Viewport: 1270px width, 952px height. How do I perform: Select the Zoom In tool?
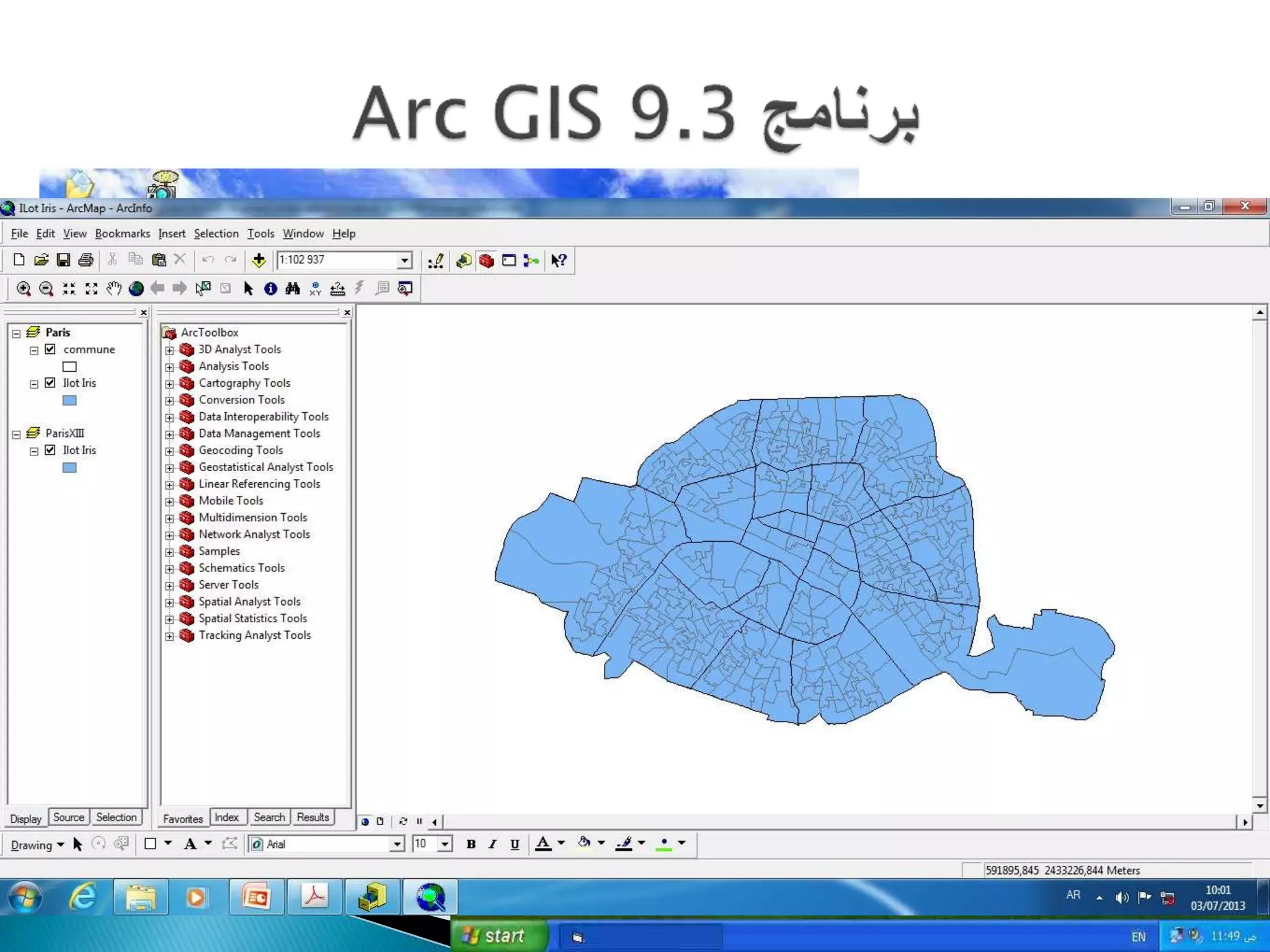(24, 289)
